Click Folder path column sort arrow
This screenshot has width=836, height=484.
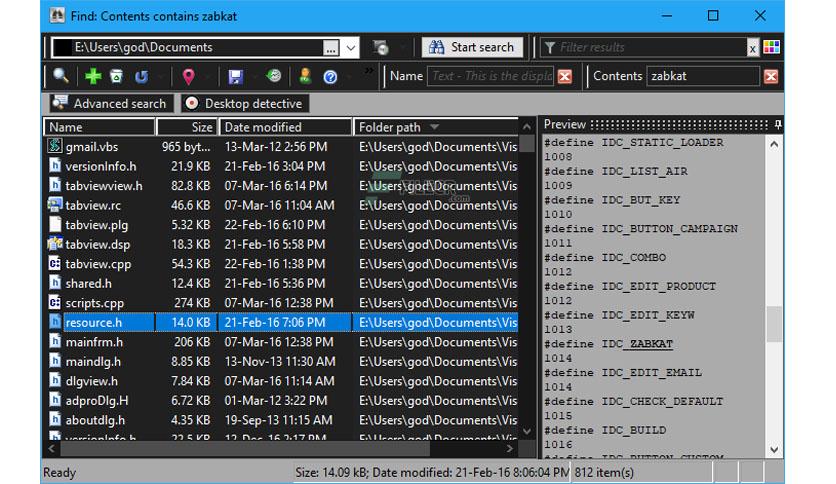click(x=434, y=127)
